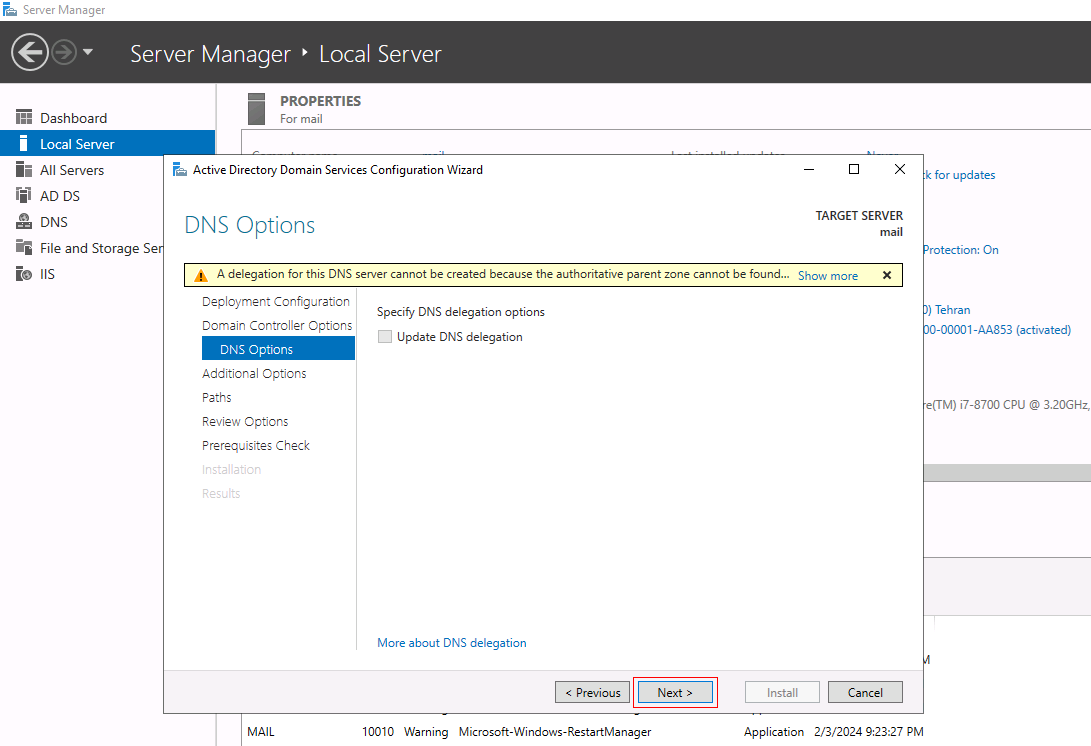Click the 2/3/2024 9:23:27 PM event timestamp
Image resolution: width=1091 pixels, height=746 pixels.
(x=869, y=731)
